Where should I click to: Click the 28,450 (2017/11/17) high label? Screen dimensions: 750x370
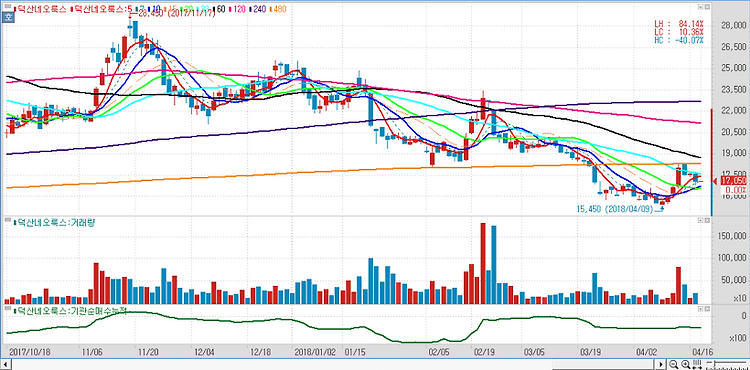click(x=176, y=14)
